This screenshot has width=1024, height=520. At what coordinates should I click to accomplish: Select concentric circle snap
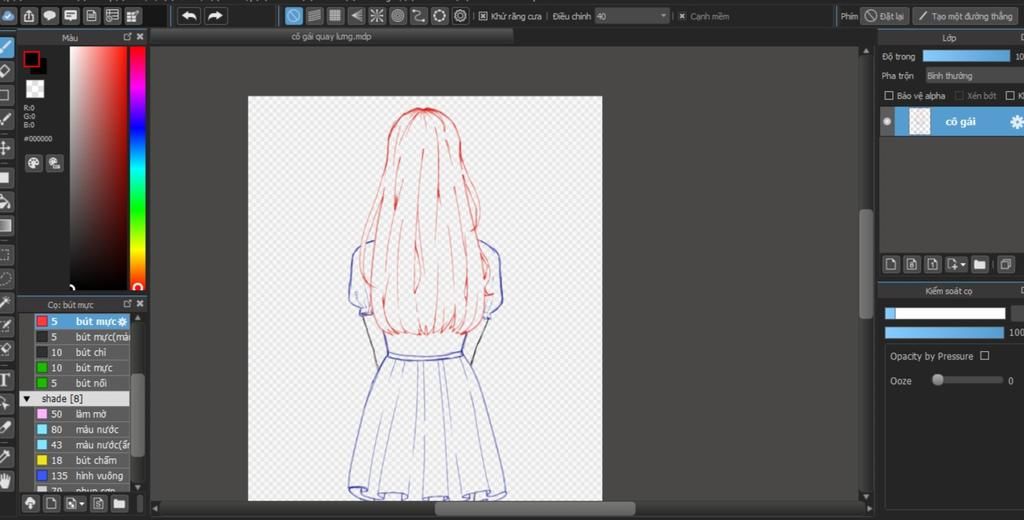point(398,16)
